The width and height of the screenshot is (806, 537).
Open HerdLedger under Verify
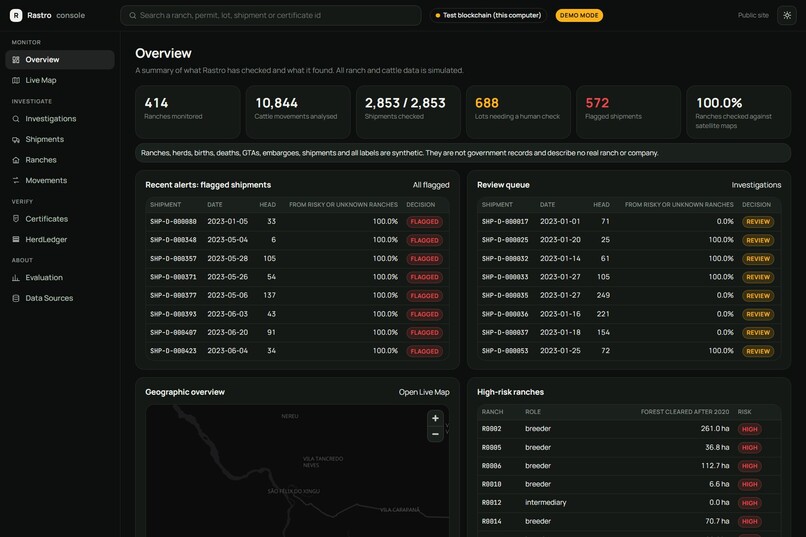point(60,239)
